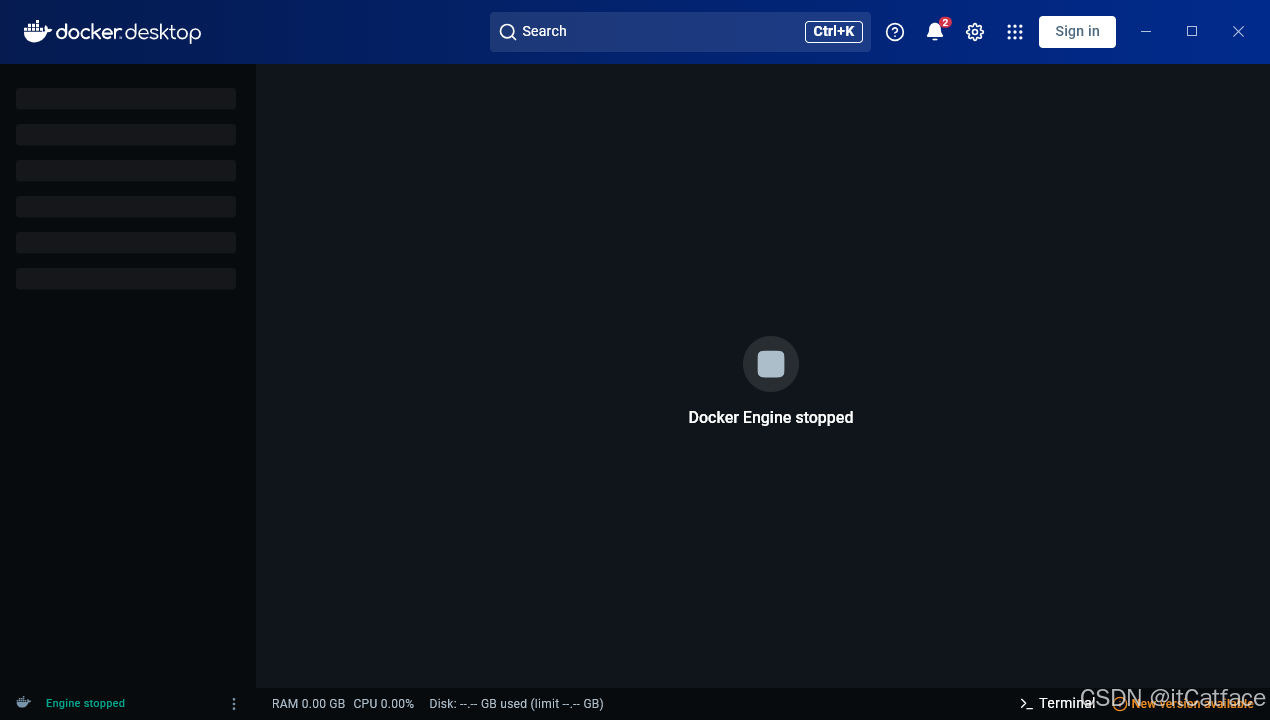Click the whale icon in status bar
The image size is (1270, 720).
[23, 703]
